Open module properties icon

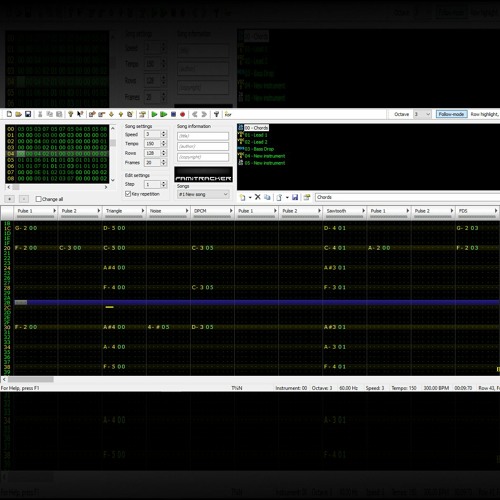142,114
